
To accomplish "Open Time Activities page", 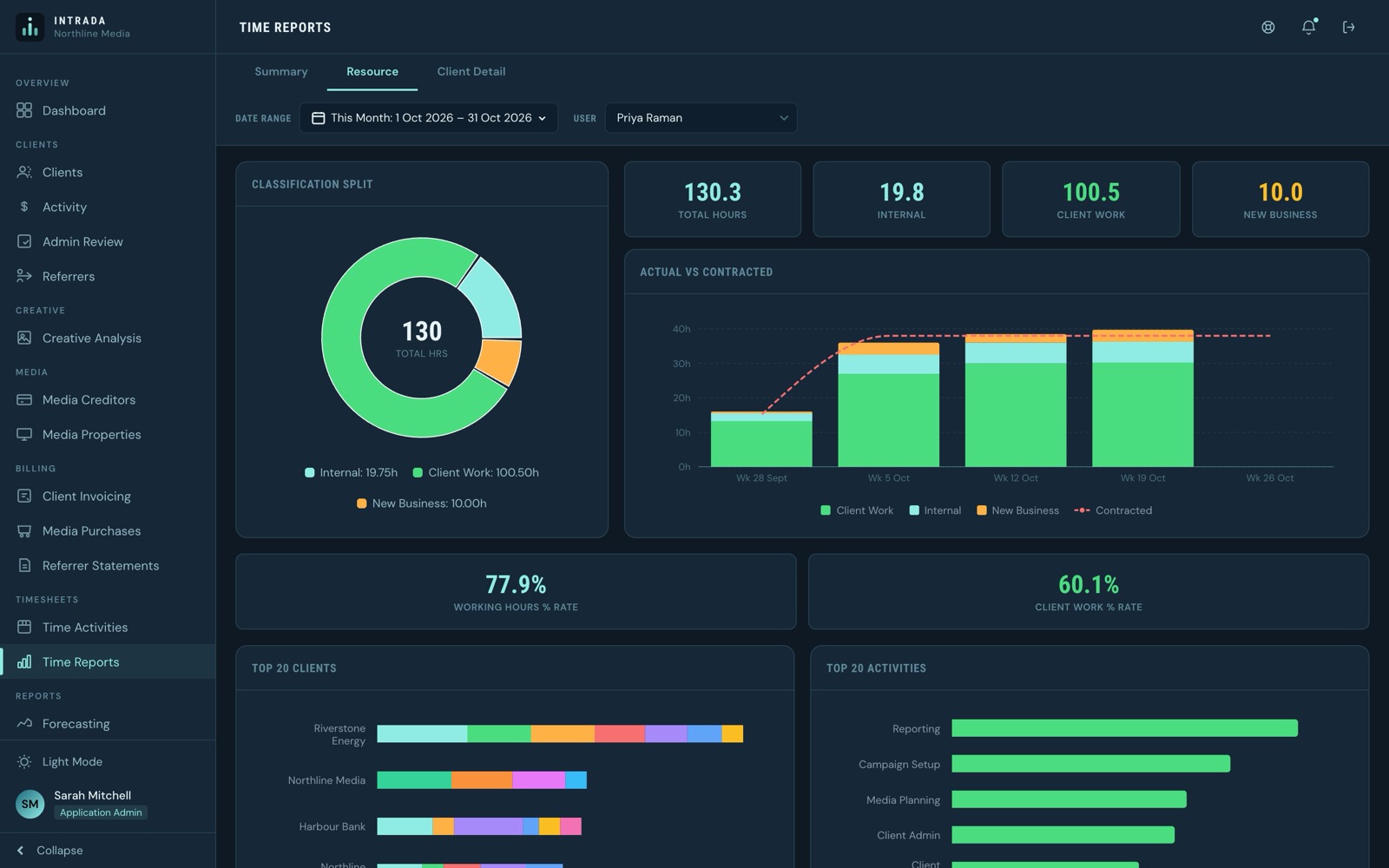I will (108, 627).
